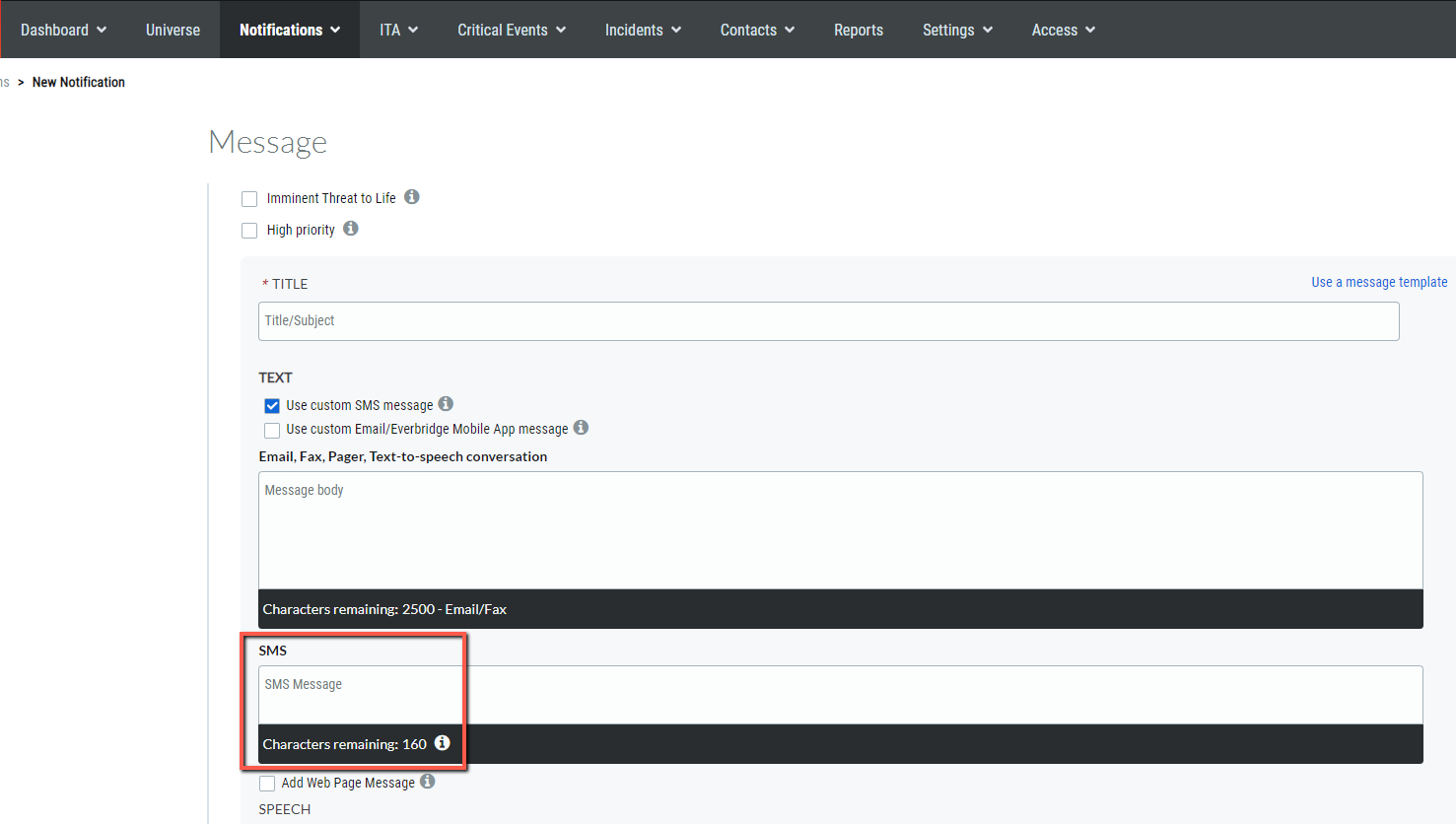Uncheck Use custom SMS message
The height and width of the screenshot is (824, 1456).
pos(272,406)
